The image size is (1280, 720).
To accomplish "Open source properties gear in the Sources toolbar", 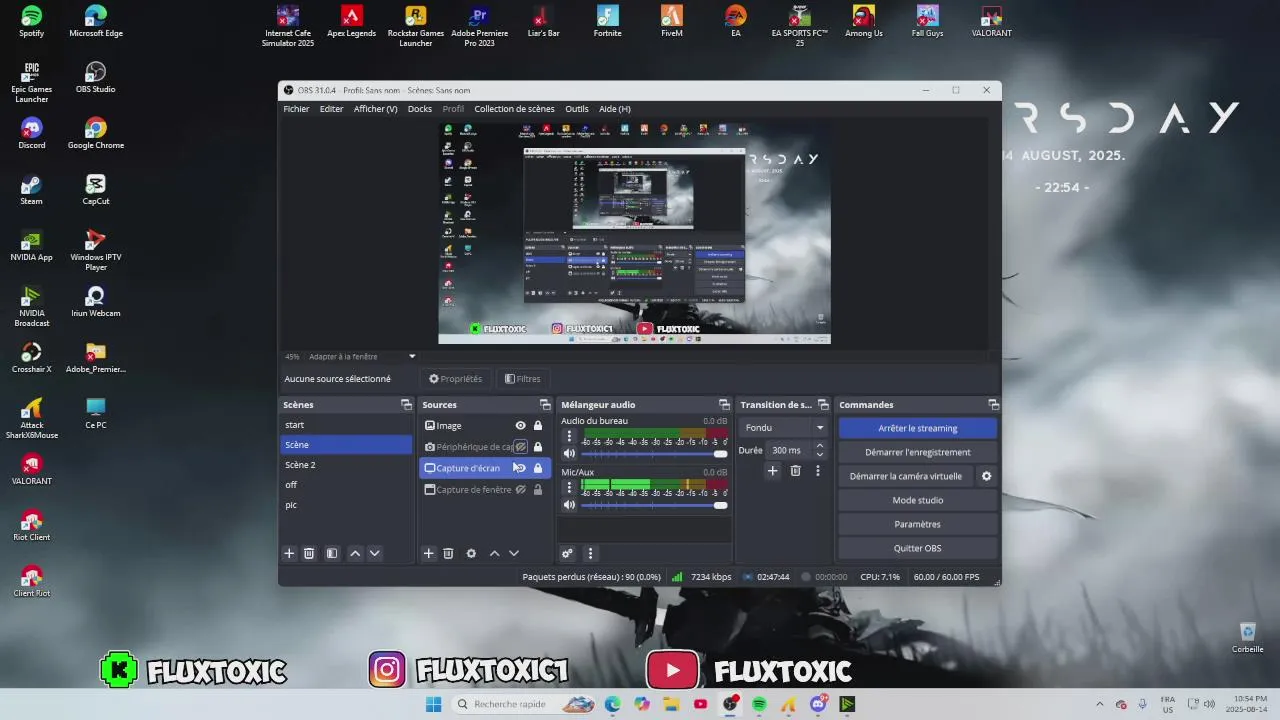I will pyautogui.click(x=471, y=553).
